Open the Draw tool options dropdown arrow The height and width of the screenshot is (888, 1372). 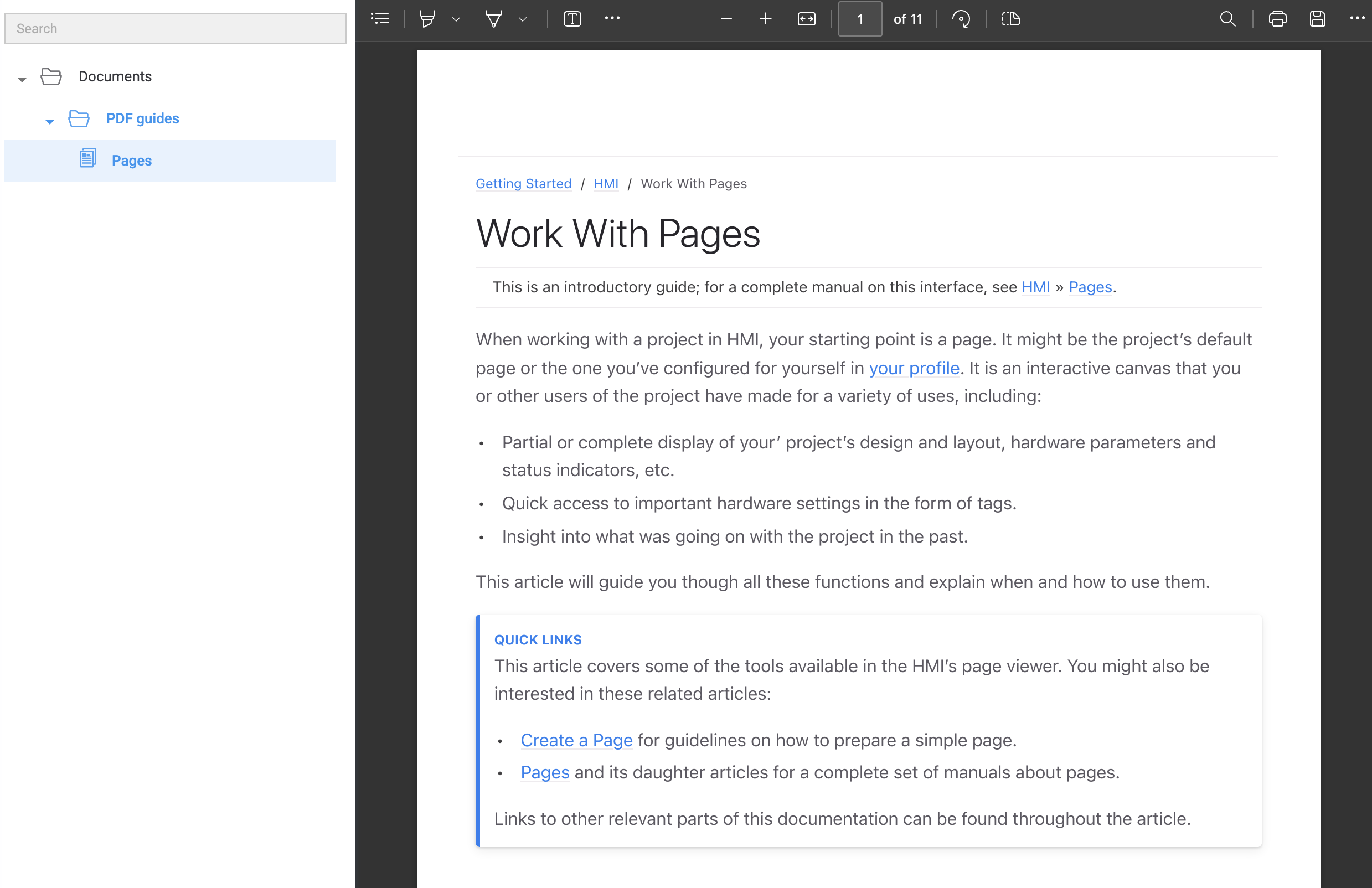(523, 19)
